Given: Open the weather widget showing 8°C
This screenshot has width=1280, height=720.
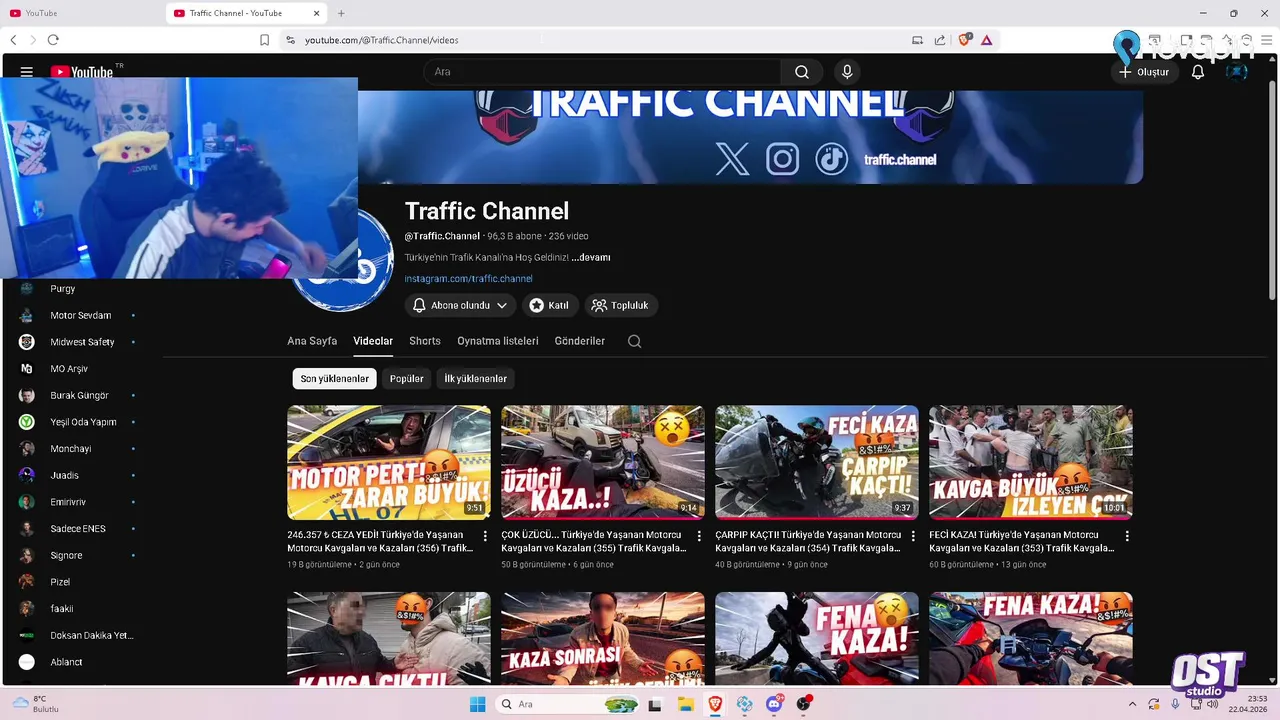Looking at the screenshot, I should 35,704.
